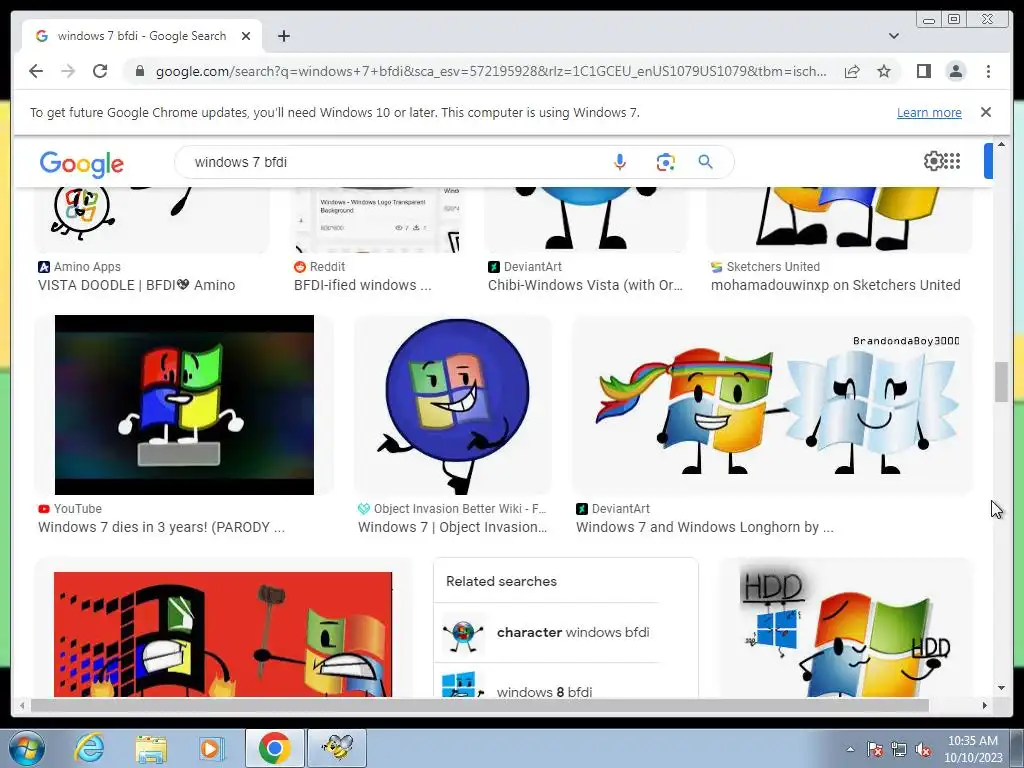This screenshot has width=1024, height=768.
Task: Click the address bar URL
Action: point(491,71)
